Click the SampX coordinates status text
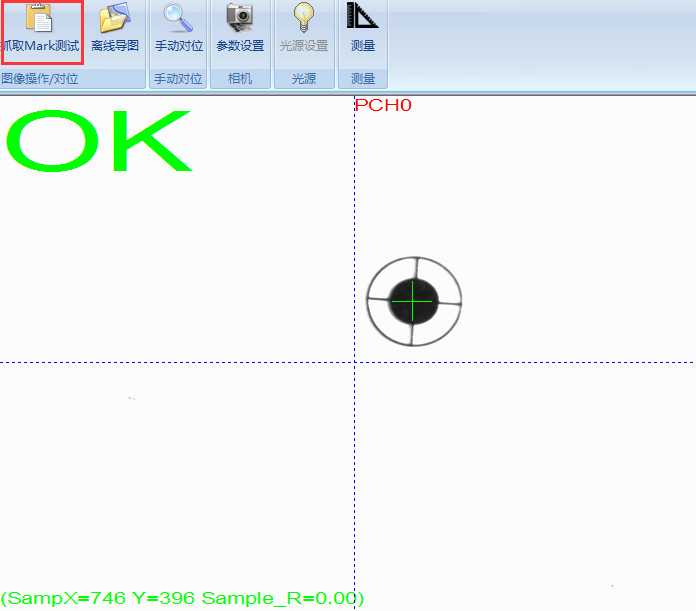 (182, 598)
